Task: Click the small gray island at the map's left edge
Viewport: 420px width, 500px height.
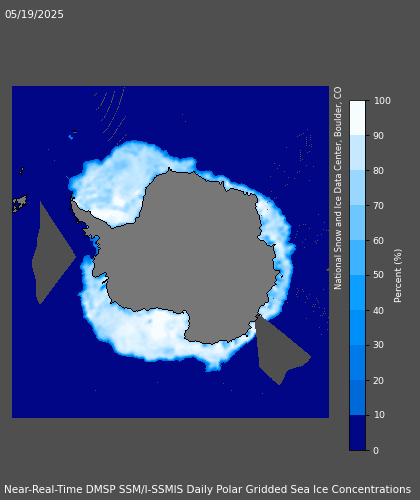Action: click(x=19, y=203)
